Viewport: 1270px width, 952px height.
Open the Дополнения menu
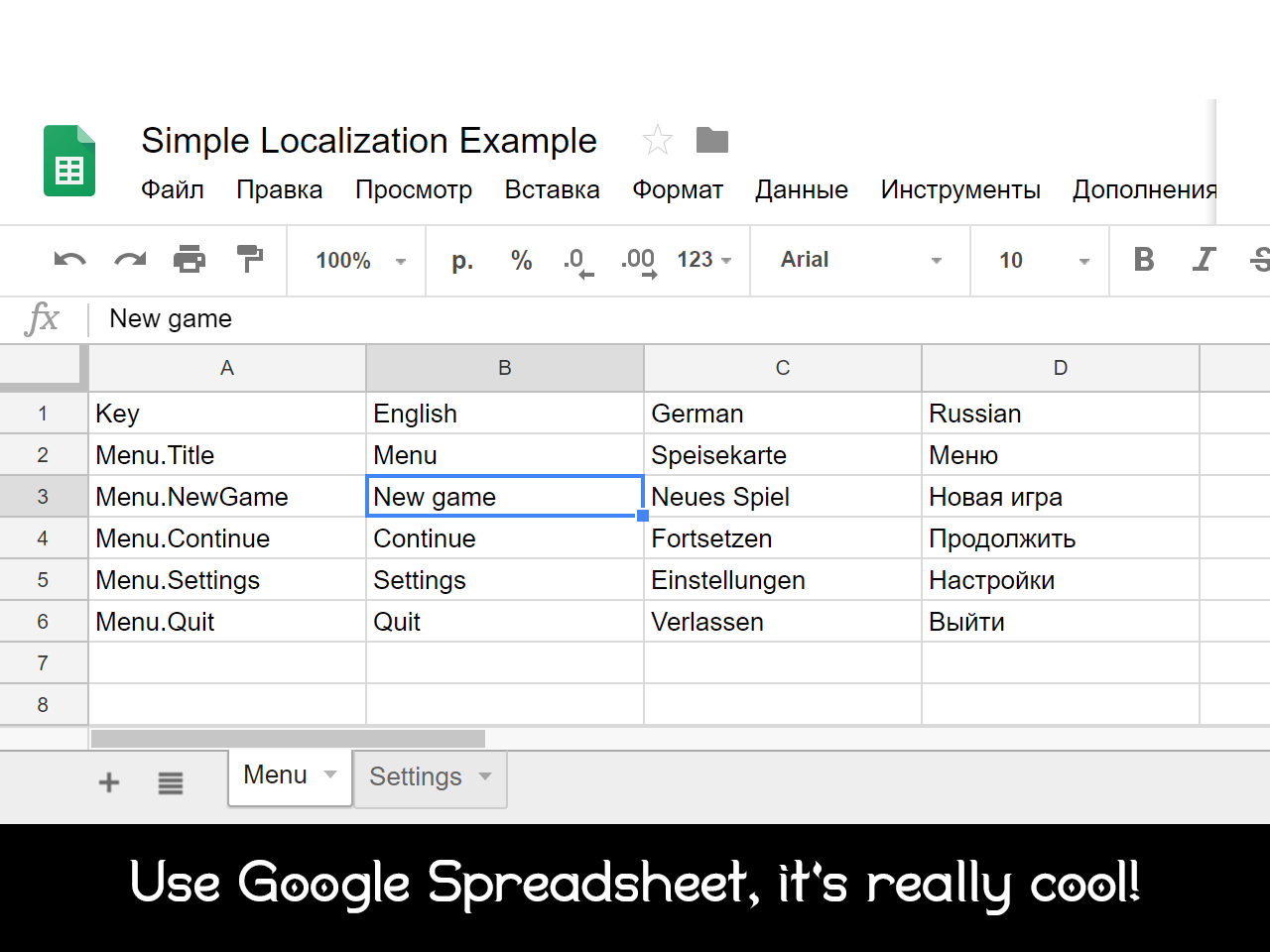pyautogui.click(x=1145, y=189)
